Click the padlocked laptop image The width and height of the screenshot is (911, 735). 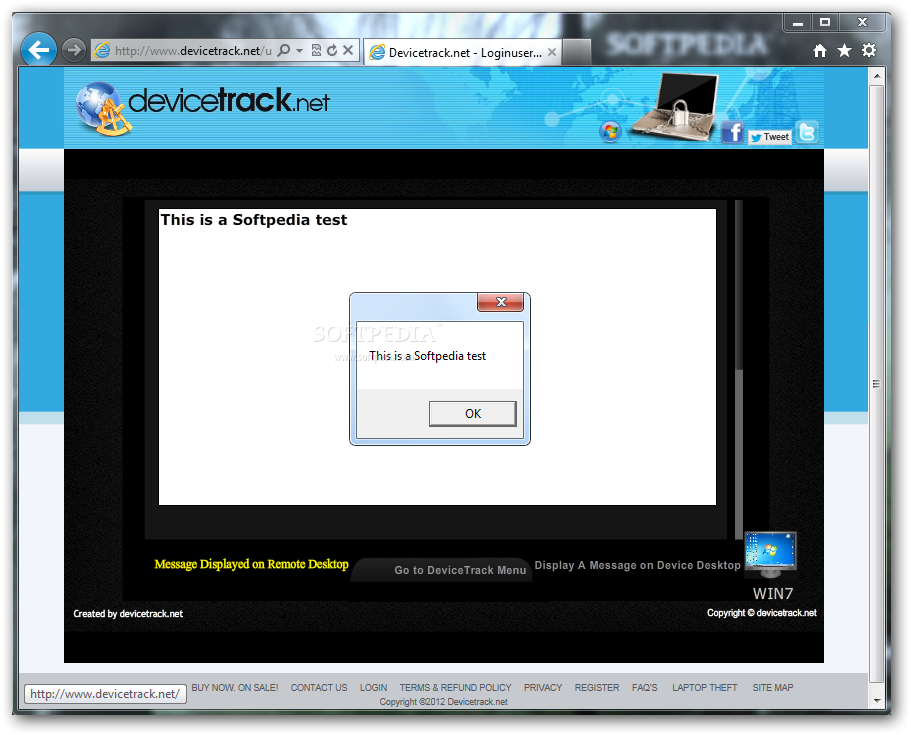[x=677, y=107]
